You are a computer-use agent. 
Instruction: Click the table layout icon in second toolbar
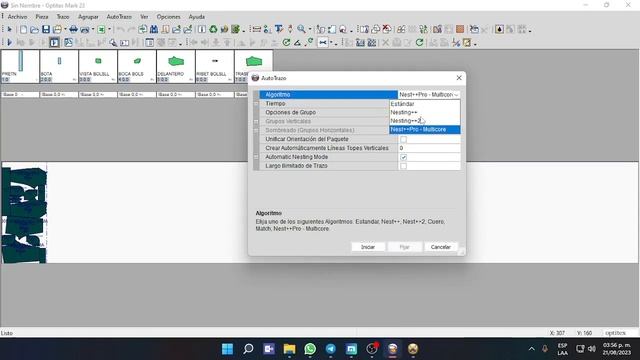(149, 42)
